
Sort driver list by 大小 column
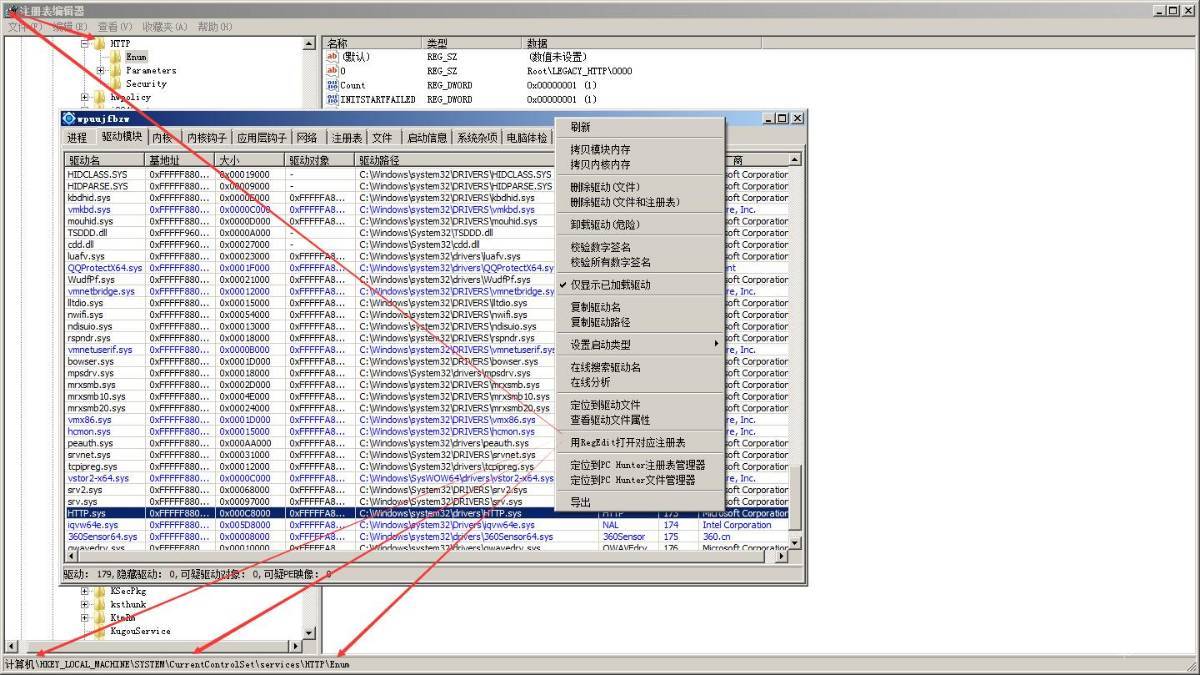click(x=251, y=160)
